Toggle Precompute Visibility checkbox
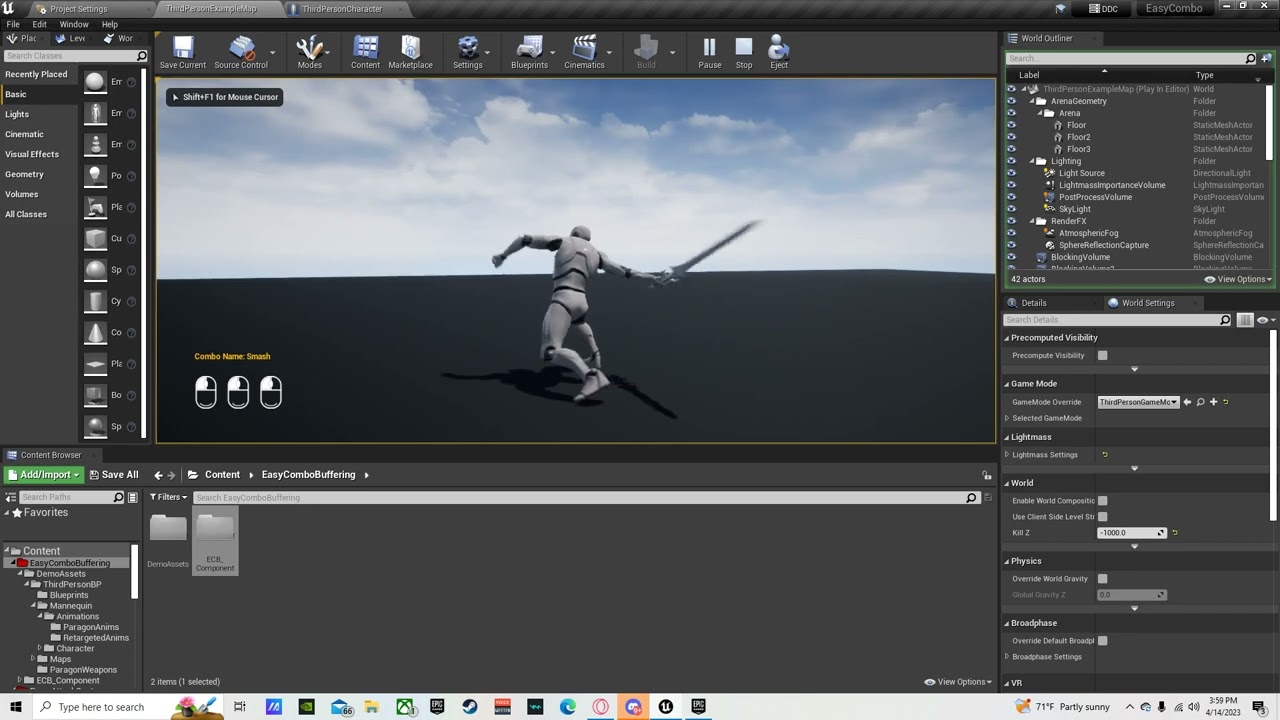The height and width of the screenshot is (720, 1280). click(x=1102, y=355)
